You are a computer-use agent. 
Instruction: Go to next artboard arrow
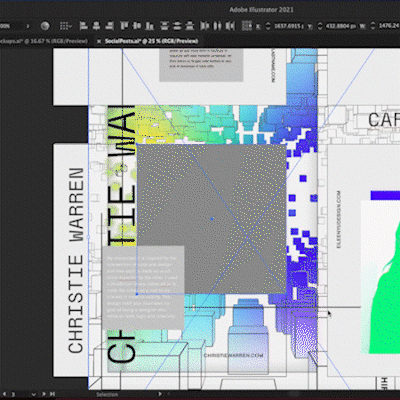[x=44, y=394]
